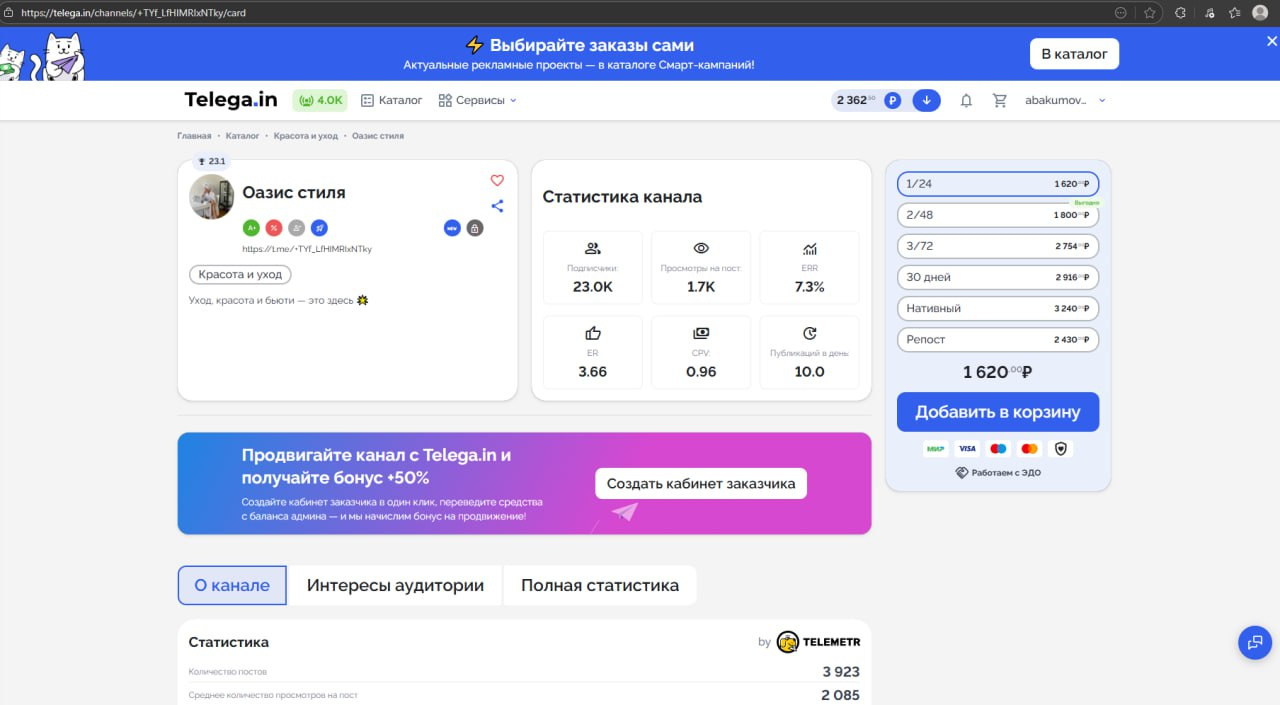Open the channel t.me link

click(307, 249)
